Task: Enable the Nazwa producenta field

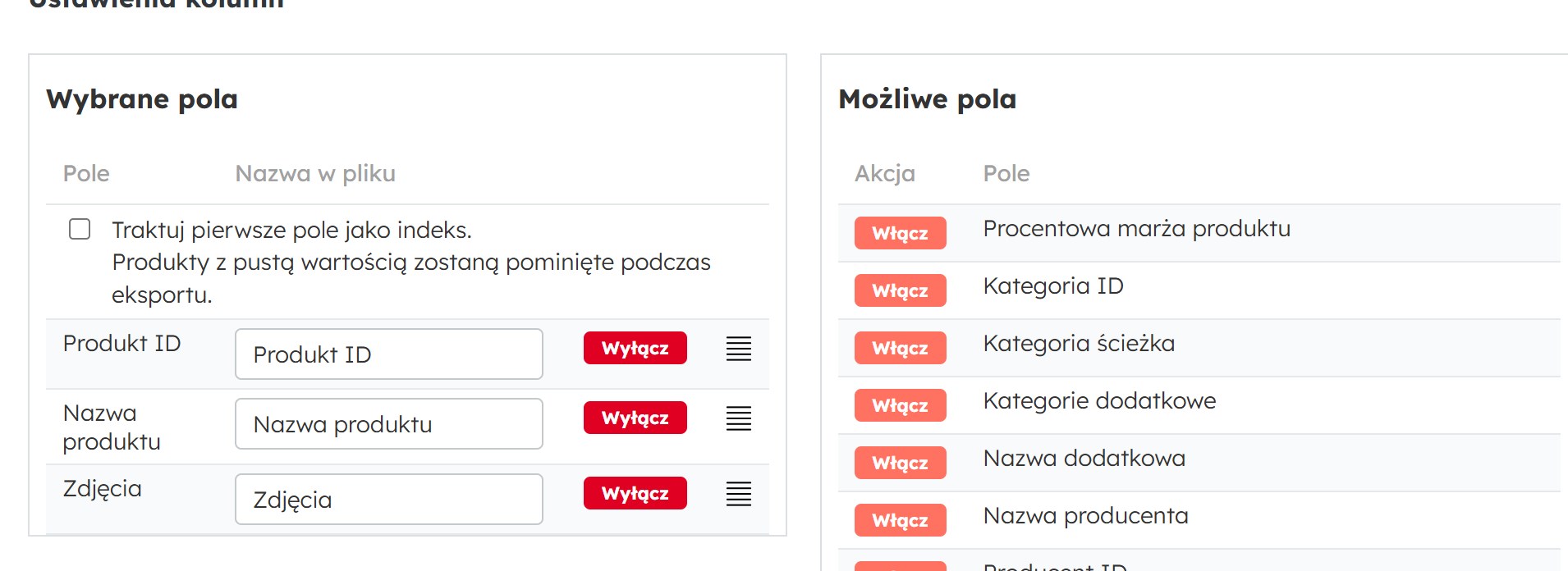Action: (x=900, y=520)
